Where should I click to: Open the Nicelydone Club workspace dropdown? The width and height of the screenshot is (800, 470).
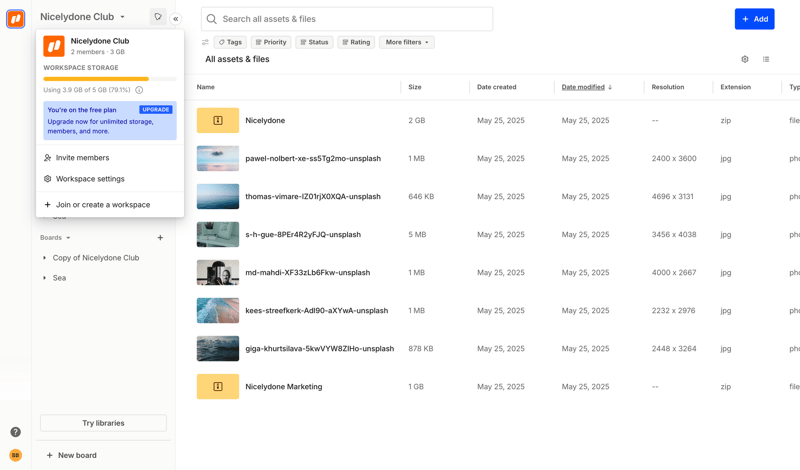point(82,17)
